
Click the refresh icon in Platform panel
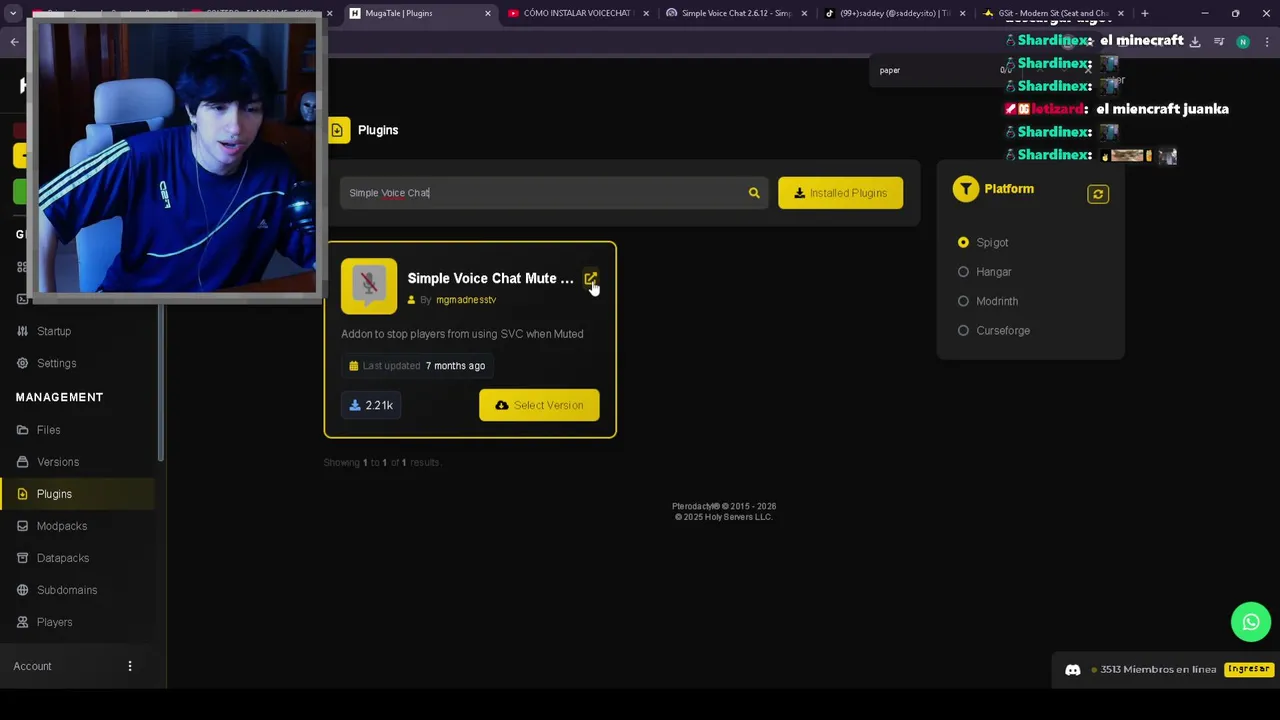1098,194
